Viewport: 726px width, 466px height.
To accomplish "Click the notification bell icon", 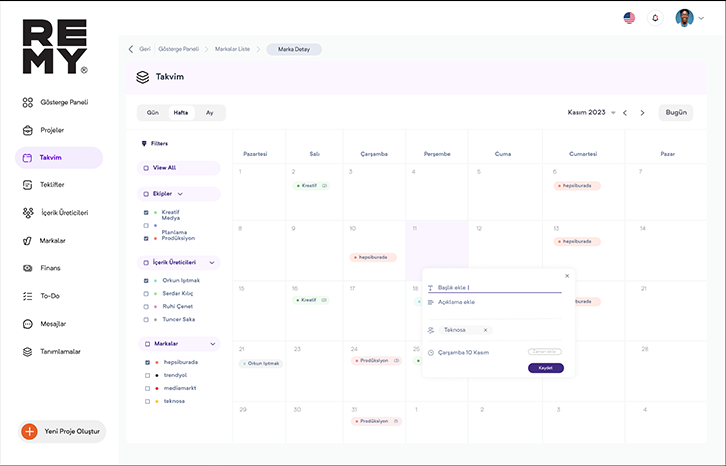I will (x=656, y=18).
